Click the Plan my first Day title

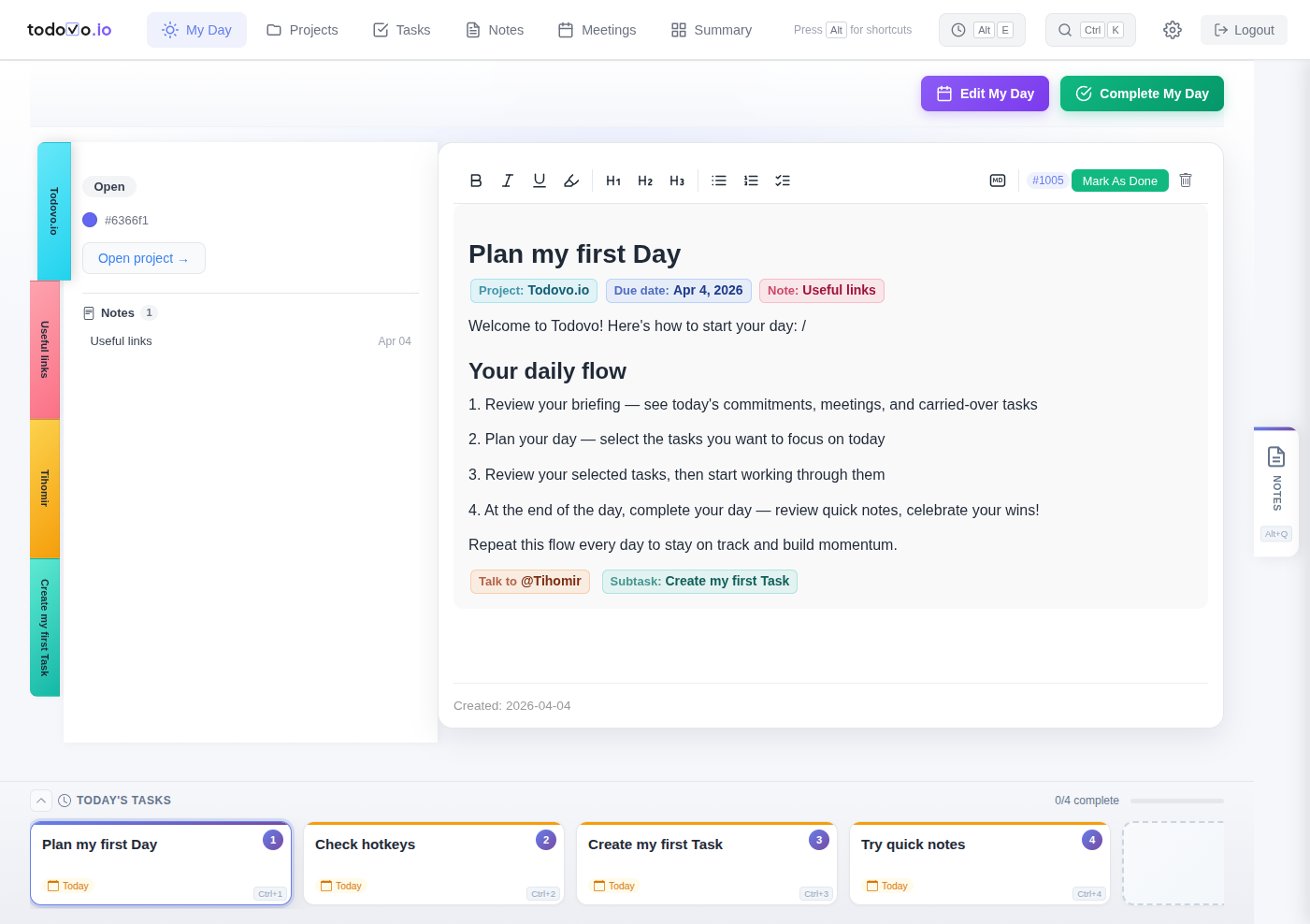pyautogui.click(x=574, y=254)
